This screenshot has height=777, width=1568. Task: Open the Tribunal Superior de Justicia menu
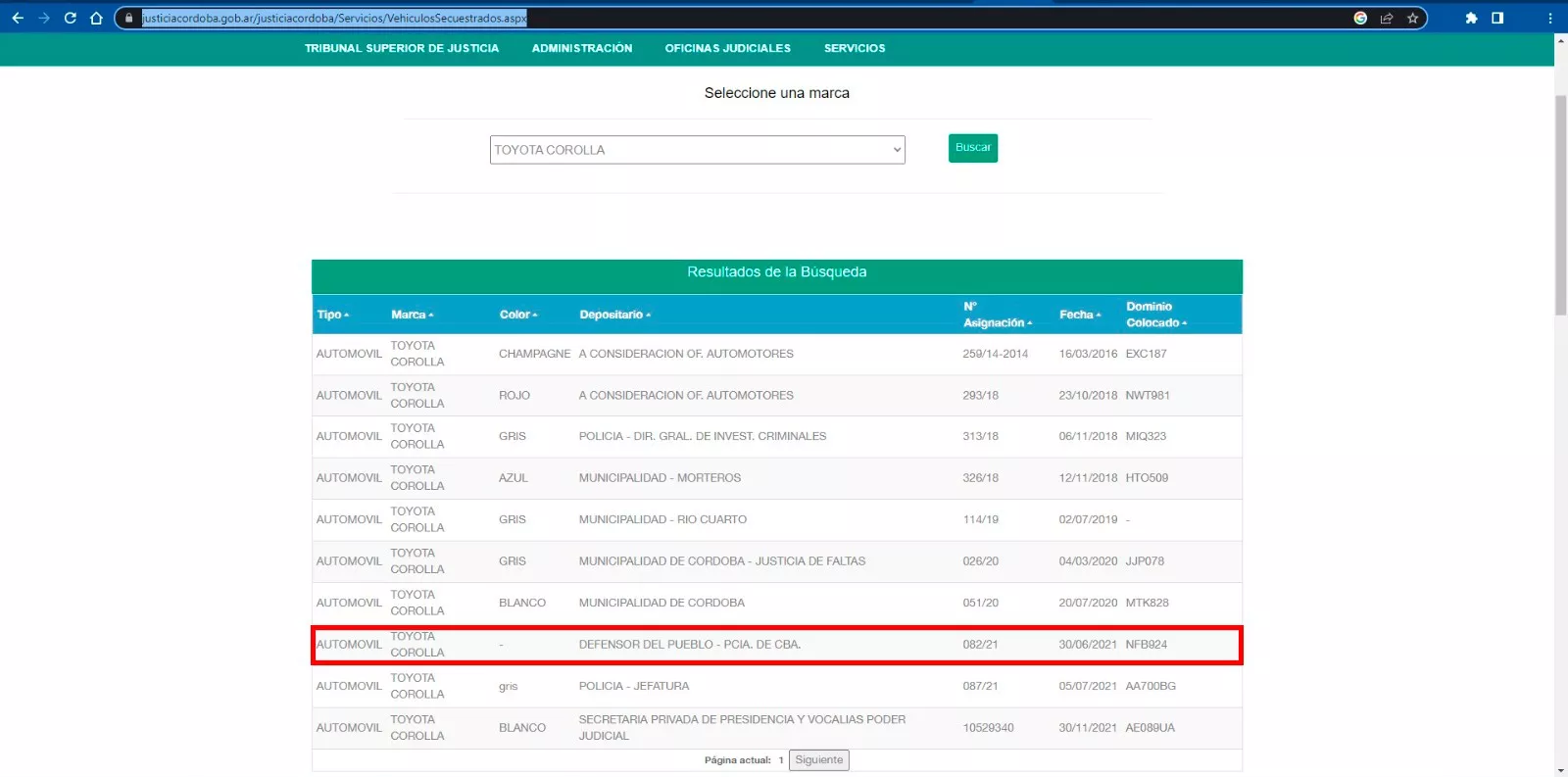pos(401,48)
